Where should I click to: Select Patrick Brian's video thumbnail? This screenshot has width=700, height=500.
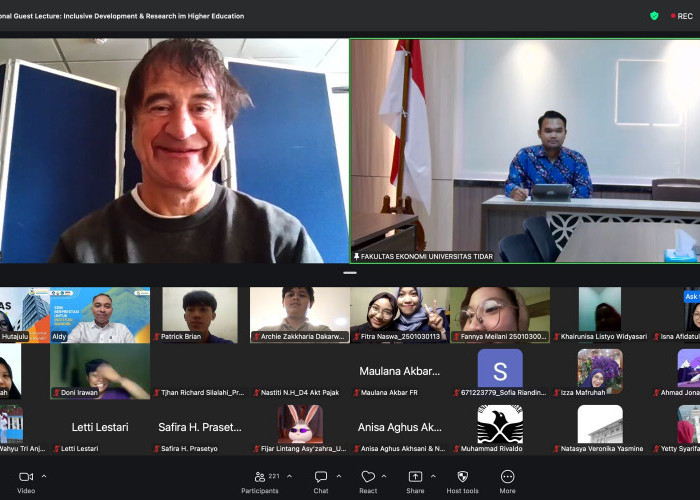(200, 315)
